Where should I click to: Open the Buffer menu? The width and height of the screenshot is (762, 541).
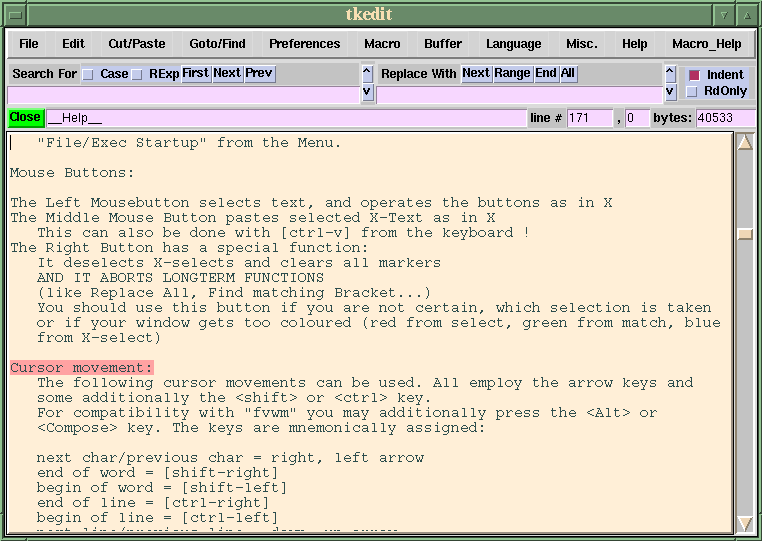click(x=443, y=44)
